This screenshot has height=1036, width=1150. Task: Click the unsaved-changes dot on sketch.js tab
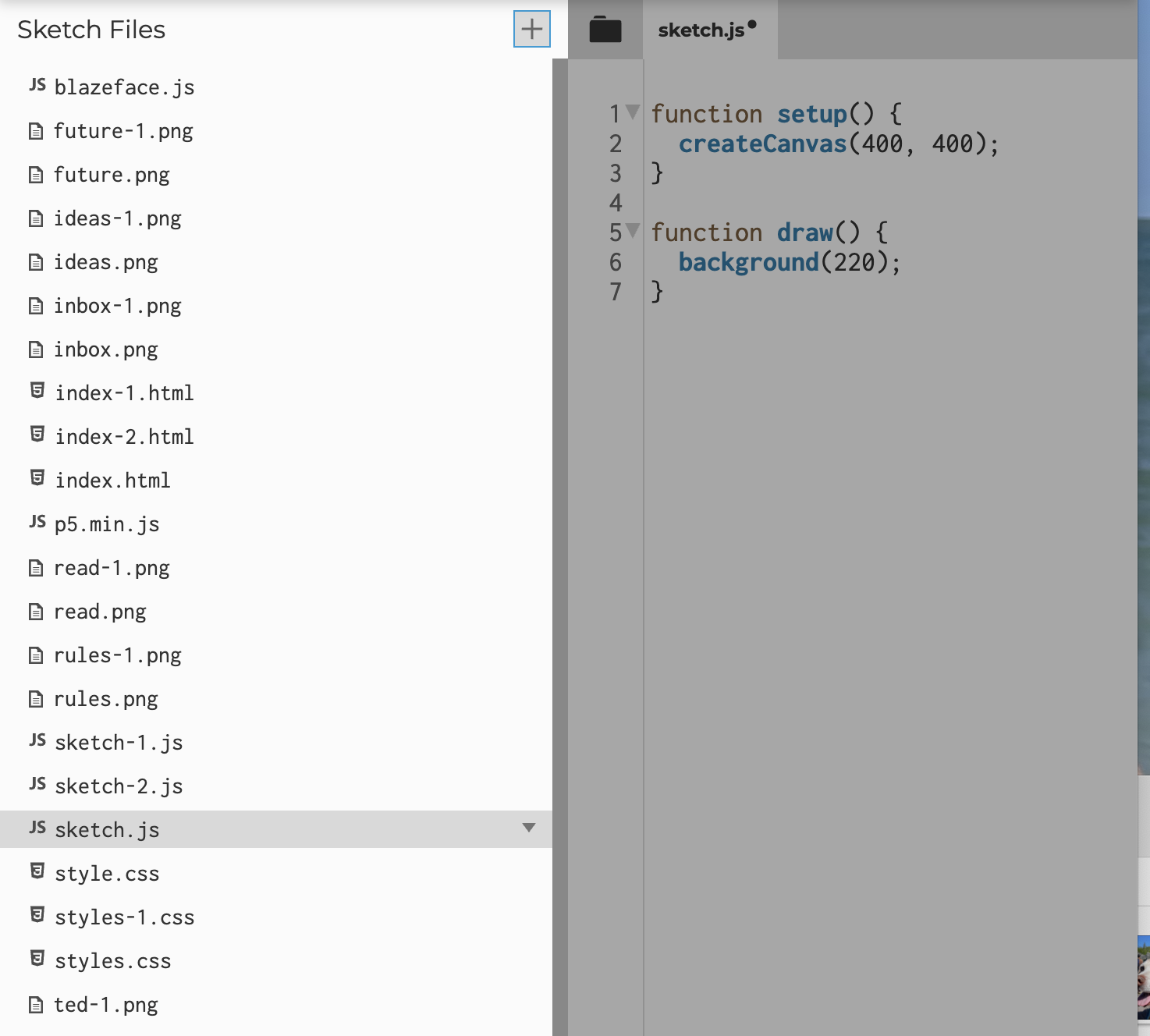click(751, 23)
